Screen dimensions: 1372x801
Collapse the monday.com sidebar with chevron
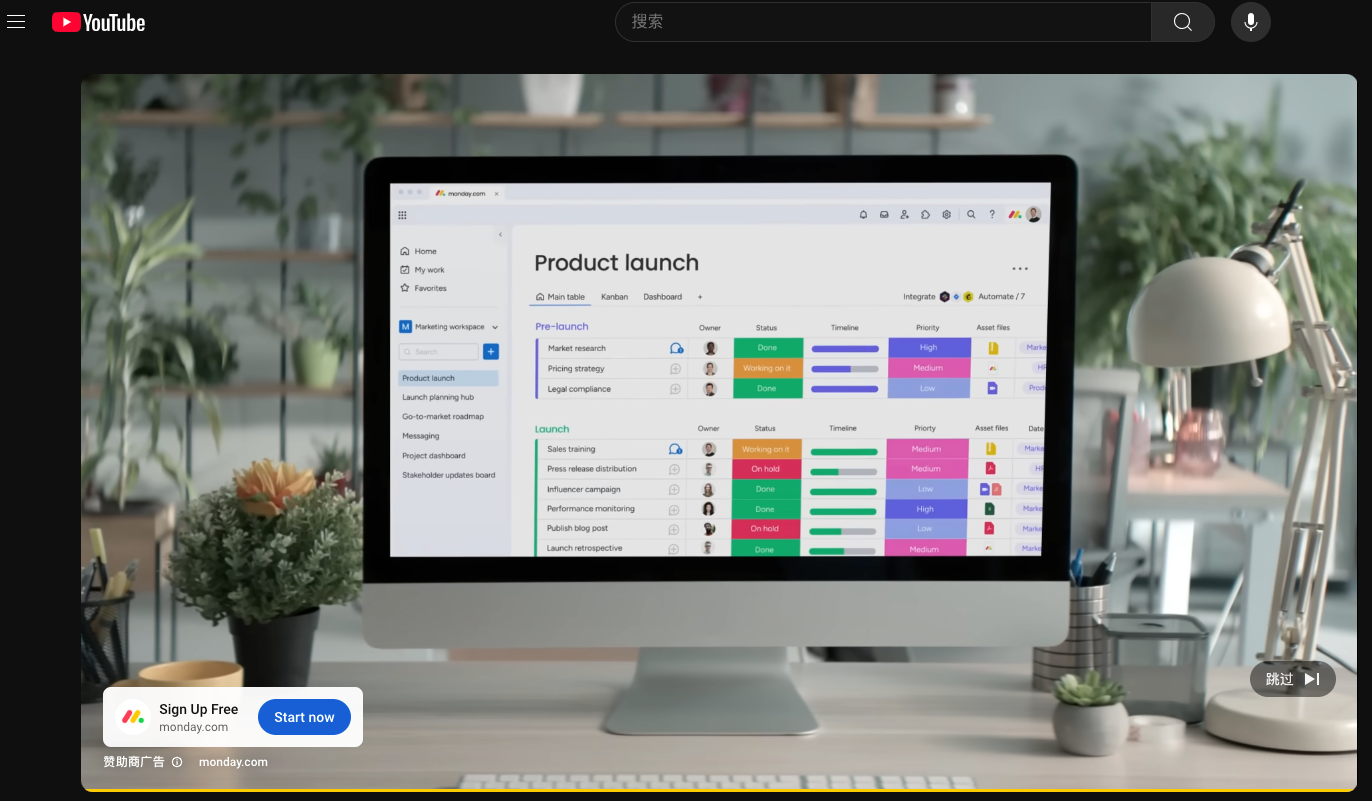tap(500, 235)
